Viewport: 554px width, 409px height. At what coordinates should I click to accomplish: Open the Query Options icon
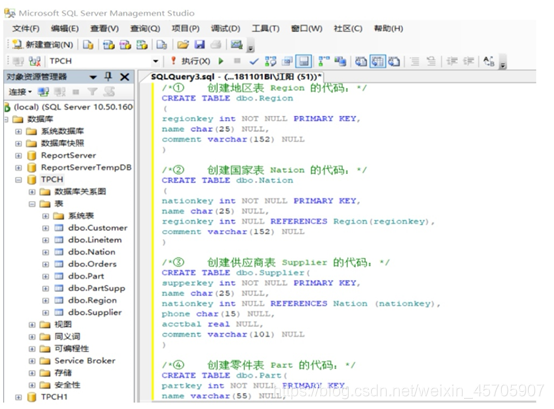coord(287,61)
